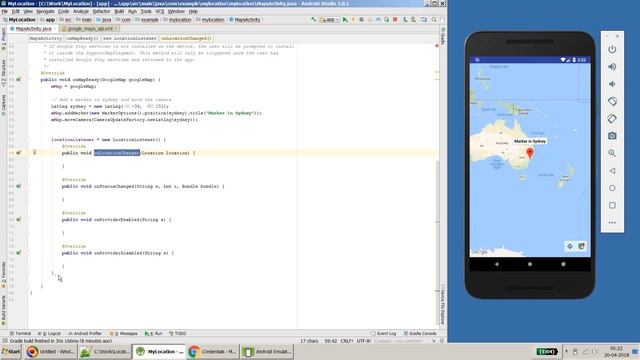Tap Android recents button on phone screen
Screen dimensions: 640x360
(x=563, y=264)
